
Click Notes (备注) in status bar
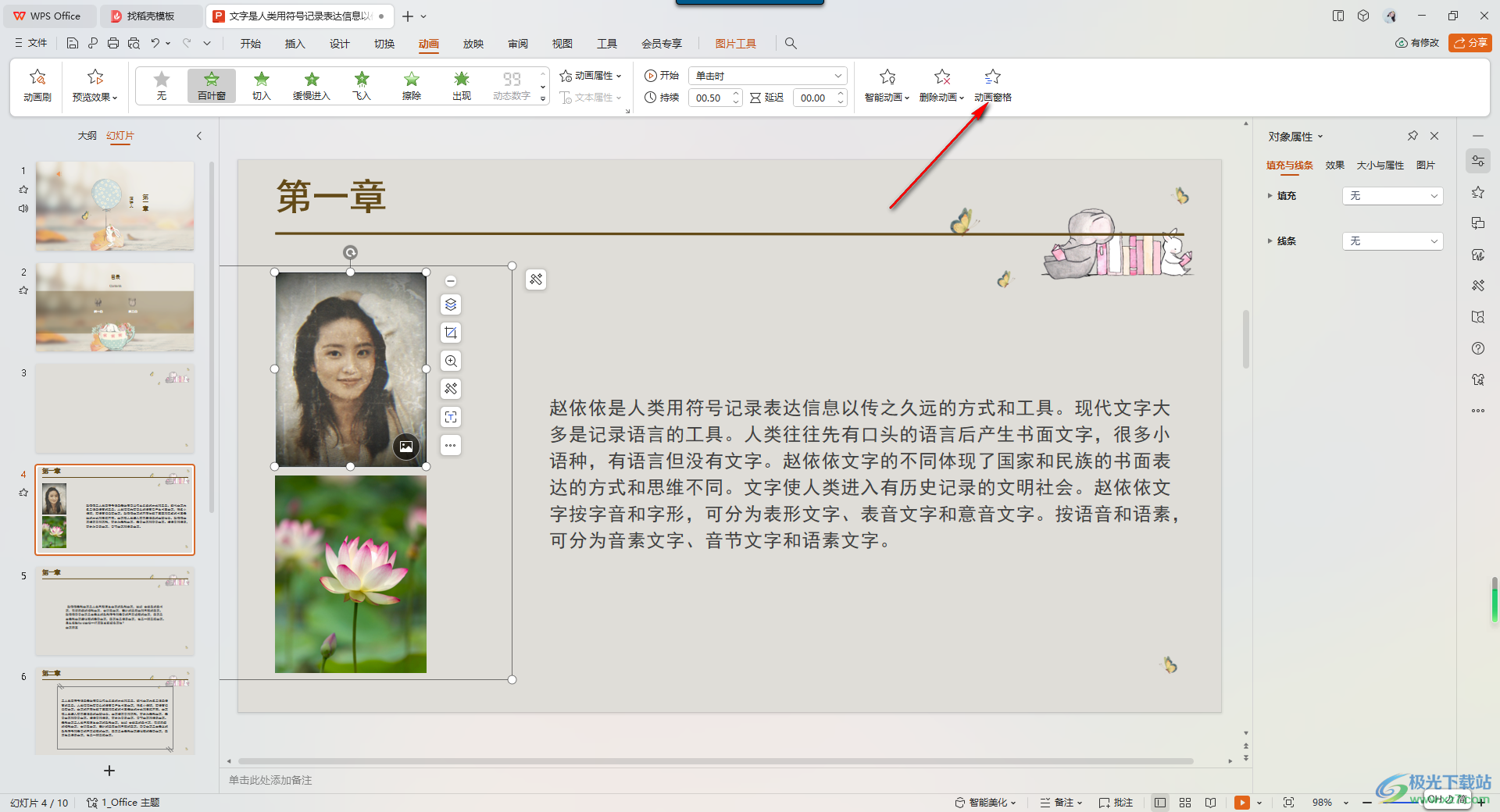[x=1062, y=803]
